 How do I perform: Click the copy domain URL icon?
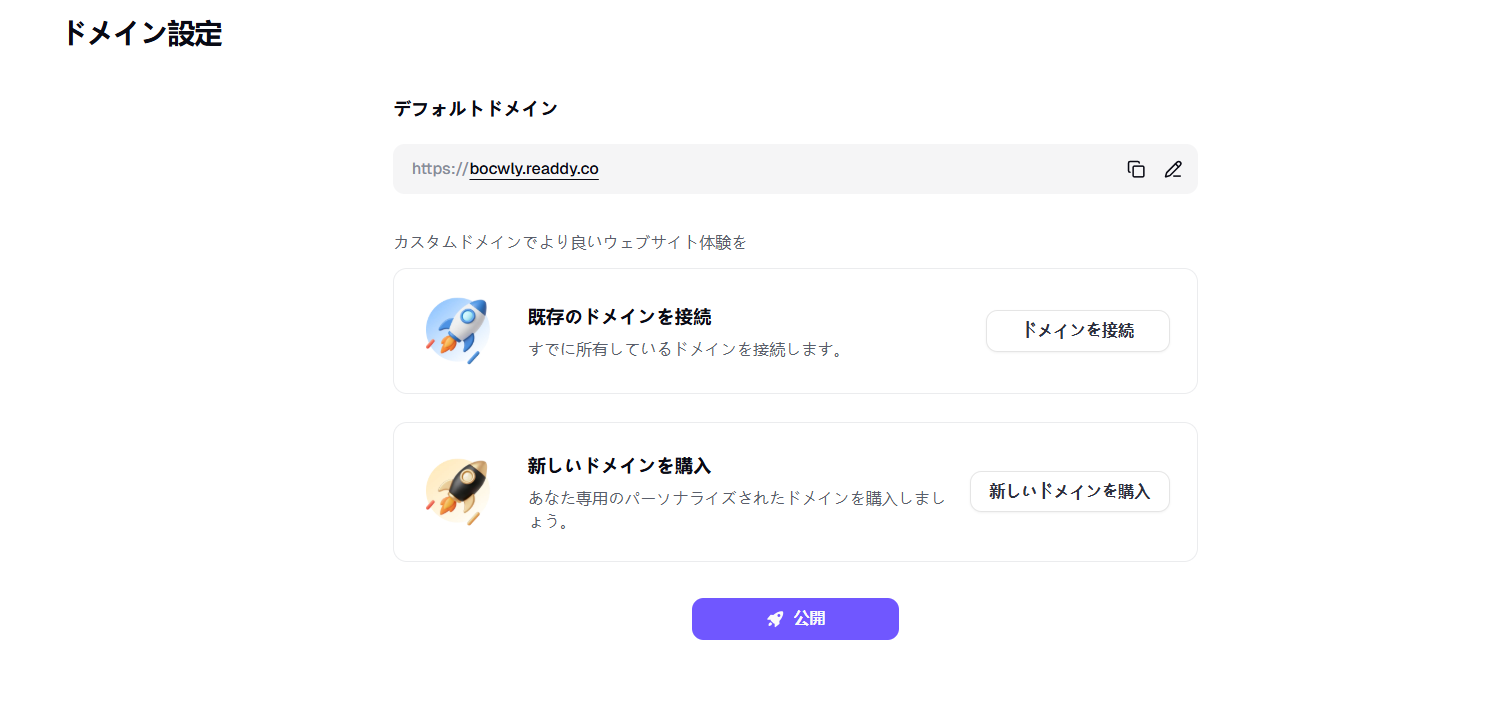[1136, 169]
